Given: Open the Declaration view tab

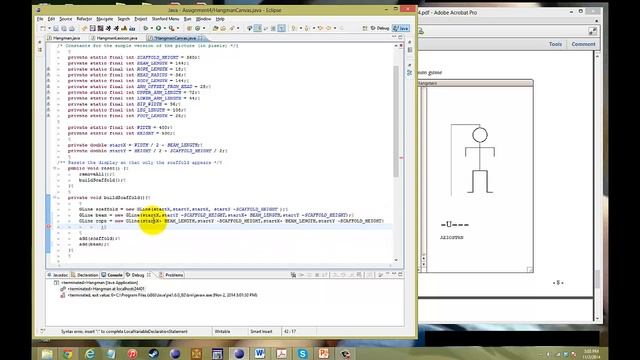Looking at the screenshot, I should pos(85,275).
